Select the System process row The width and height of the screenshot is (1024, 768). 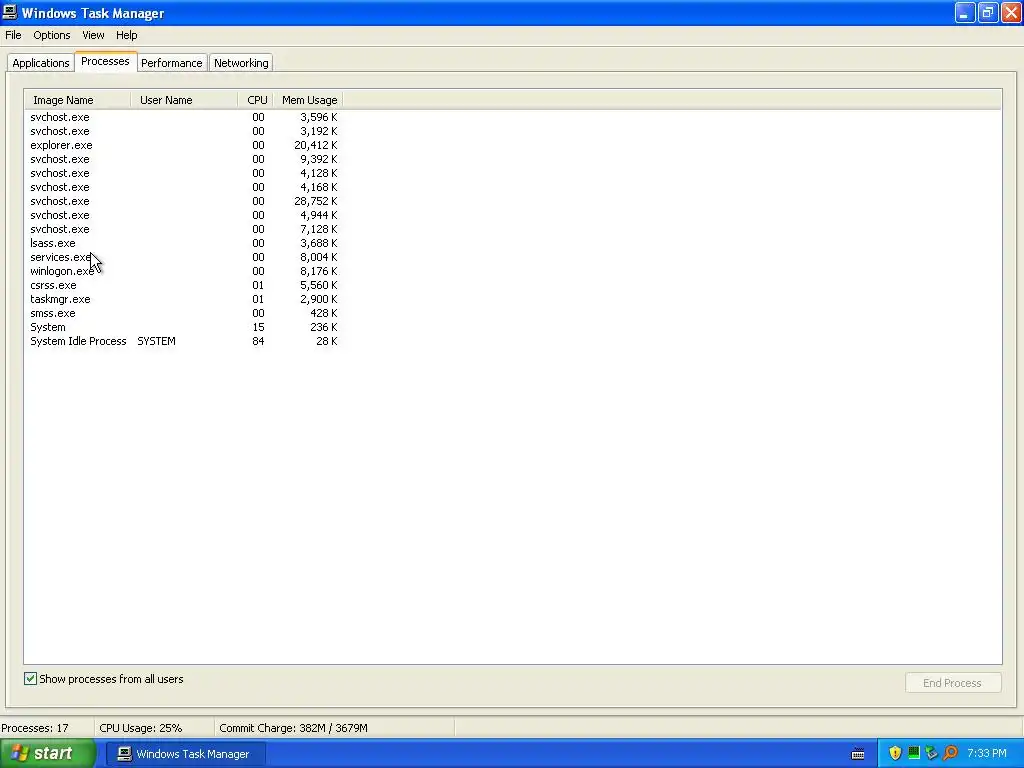click(x=184, y=327)
